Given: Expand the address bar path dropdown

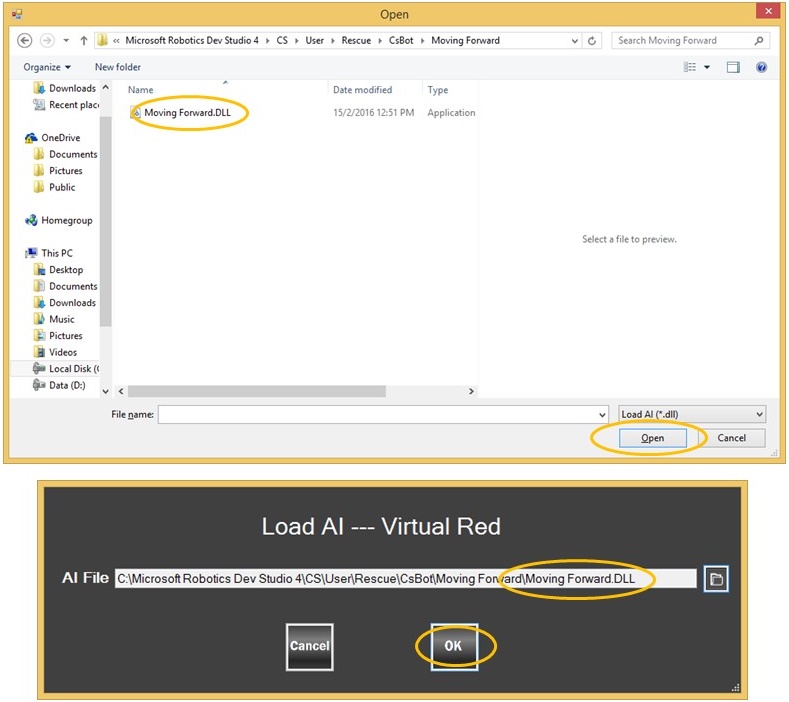Looking at the screenshot, I should (574, 41).
